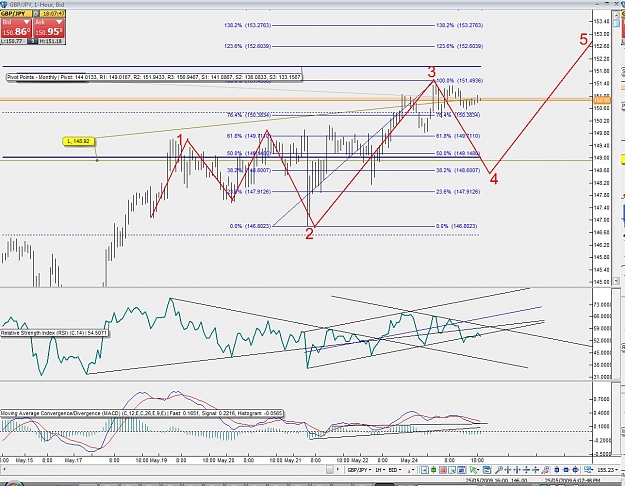This screenshot has height=486, width=625.
Task: Select the magnifier zoom tool
Action: click(x=499, y=470)
